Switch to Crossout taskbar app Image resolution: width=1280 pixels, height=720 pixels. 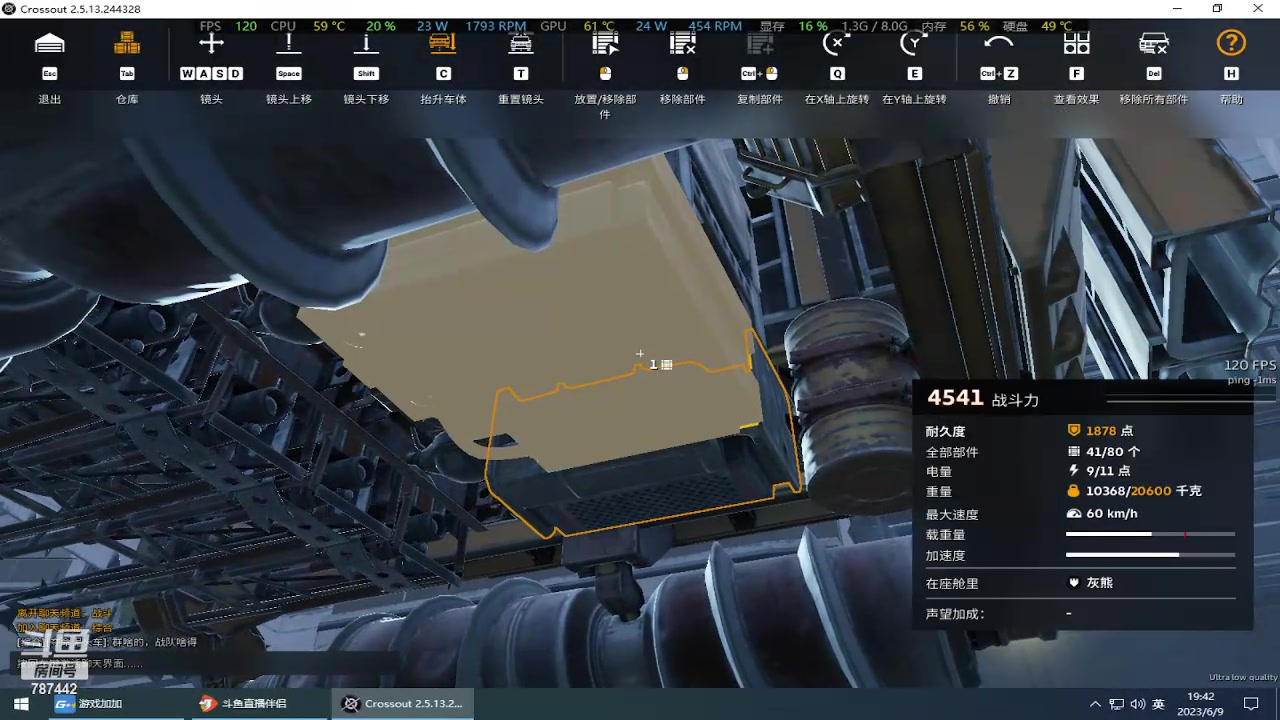click(x=403, y=704)
